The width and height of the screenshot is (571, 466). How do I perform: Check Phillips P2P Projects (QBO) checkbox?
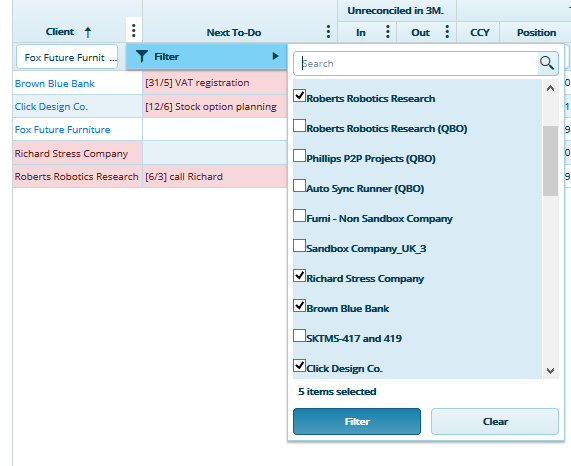click(x=299, y=155)
